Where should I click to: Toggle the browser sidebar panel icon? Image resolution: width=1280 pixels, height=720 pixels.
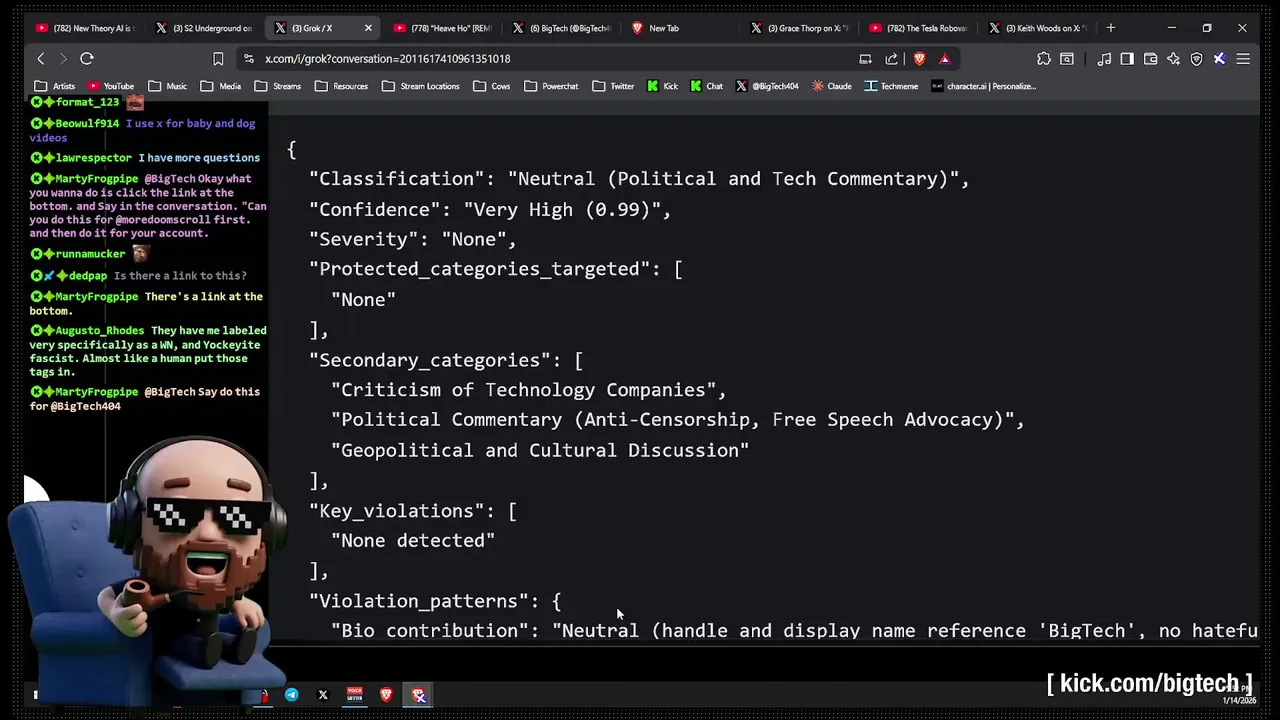[1127, 59]
